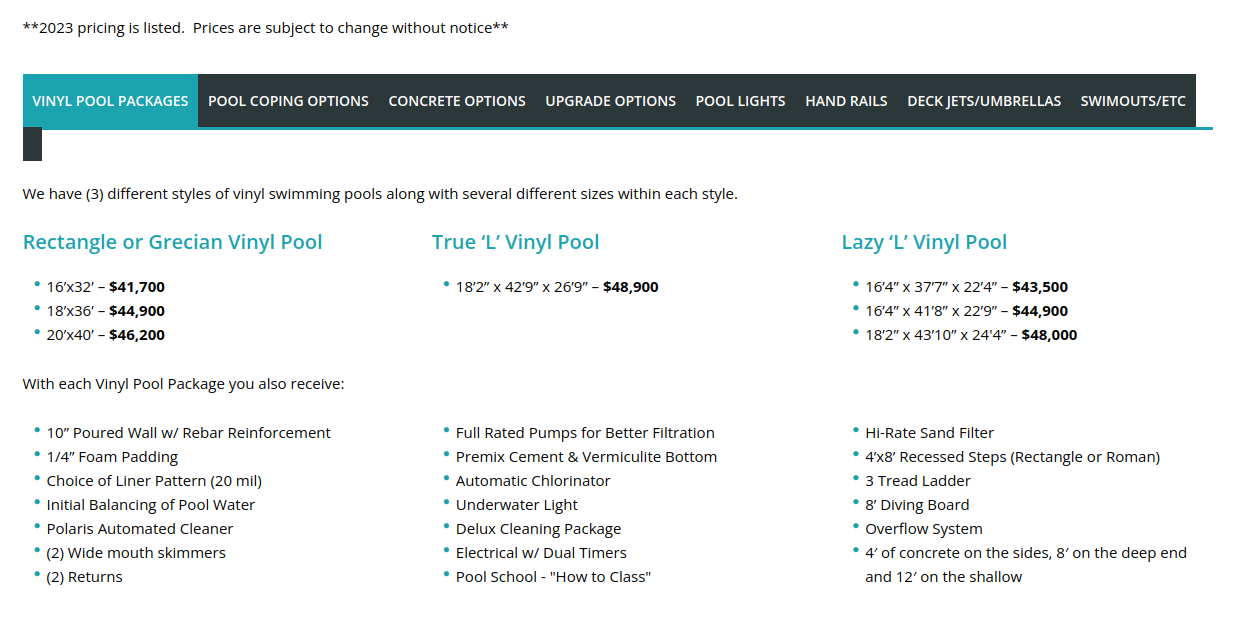The image size is (1250, 618).
Task: Switch to the Pool Coping Options tab
Action: 288,101
